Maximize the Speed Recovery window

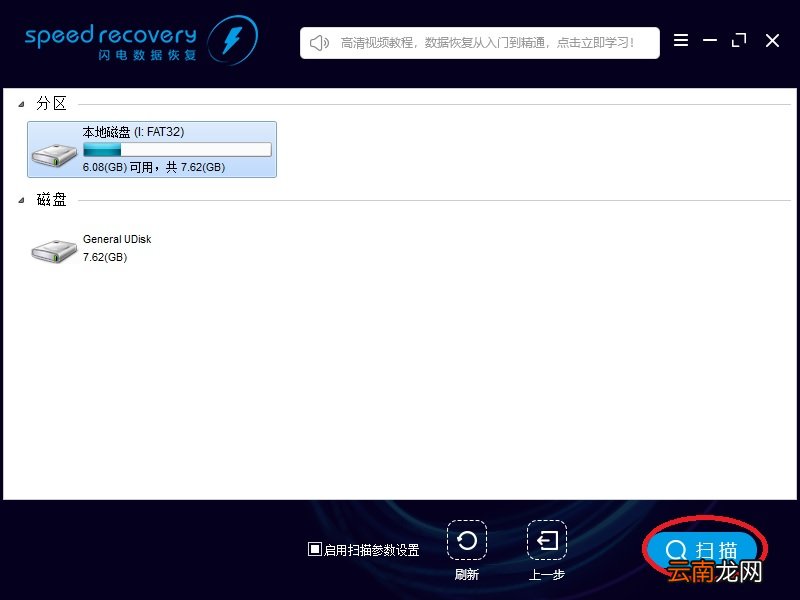click(739, 40)
